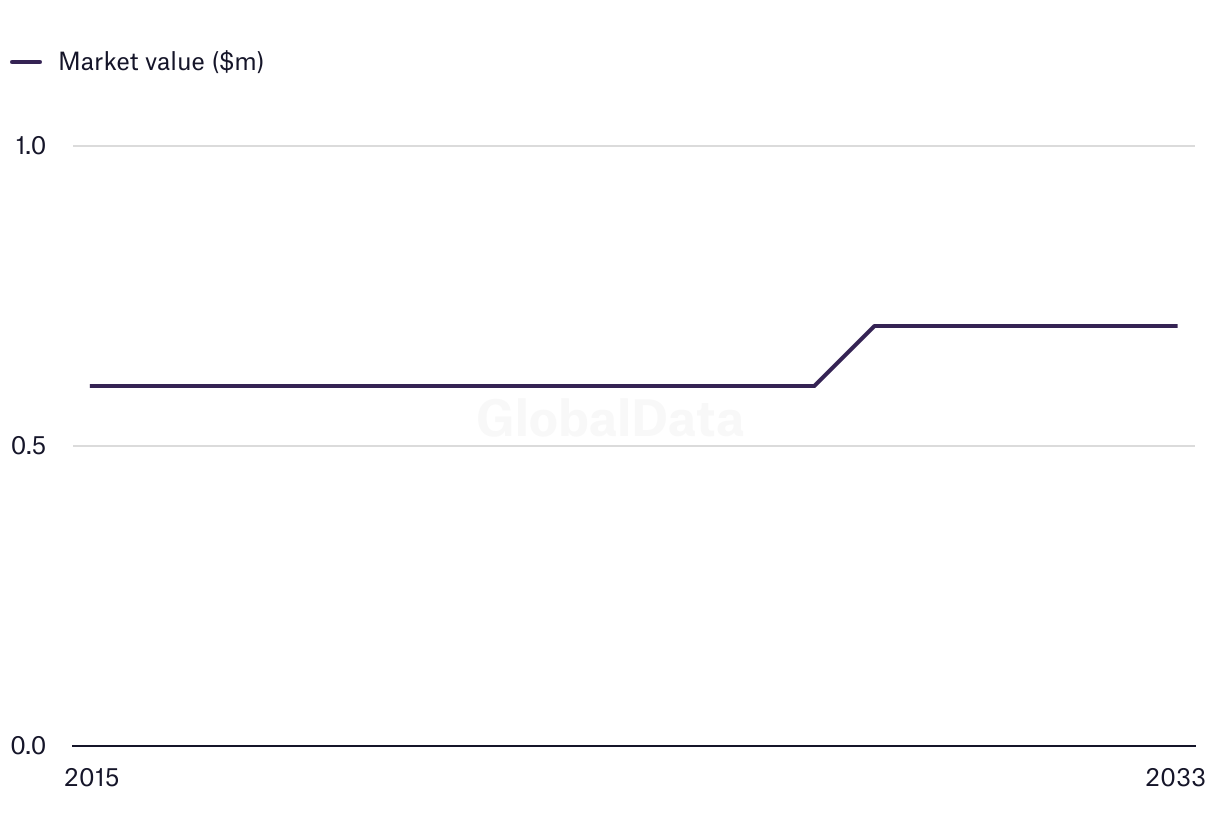The height and width of the screenshot is (836, 1220).
Task: Select the 0.5 y-axis label
Action: click(28, 446)
